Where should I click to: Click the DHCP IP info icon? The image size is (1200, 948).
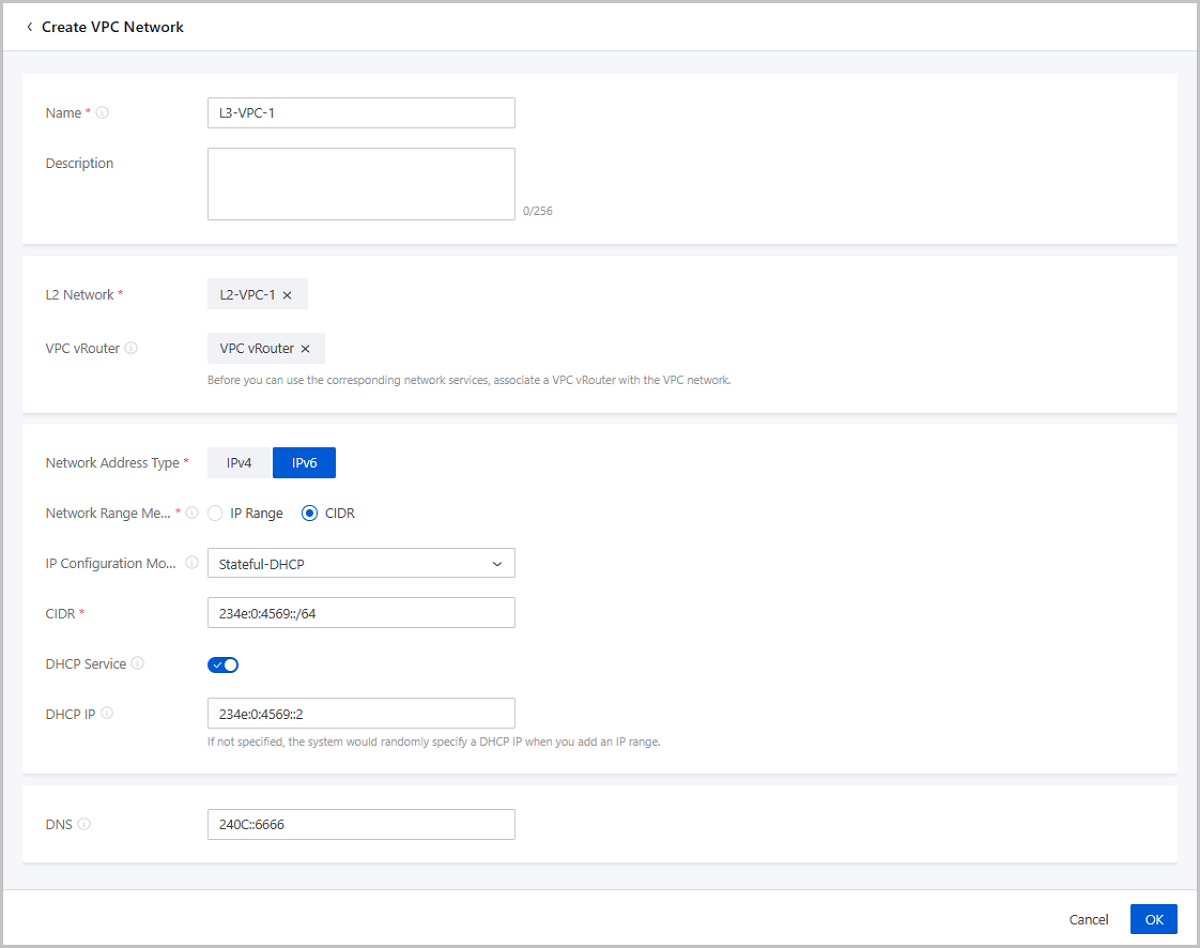[107, 713]
